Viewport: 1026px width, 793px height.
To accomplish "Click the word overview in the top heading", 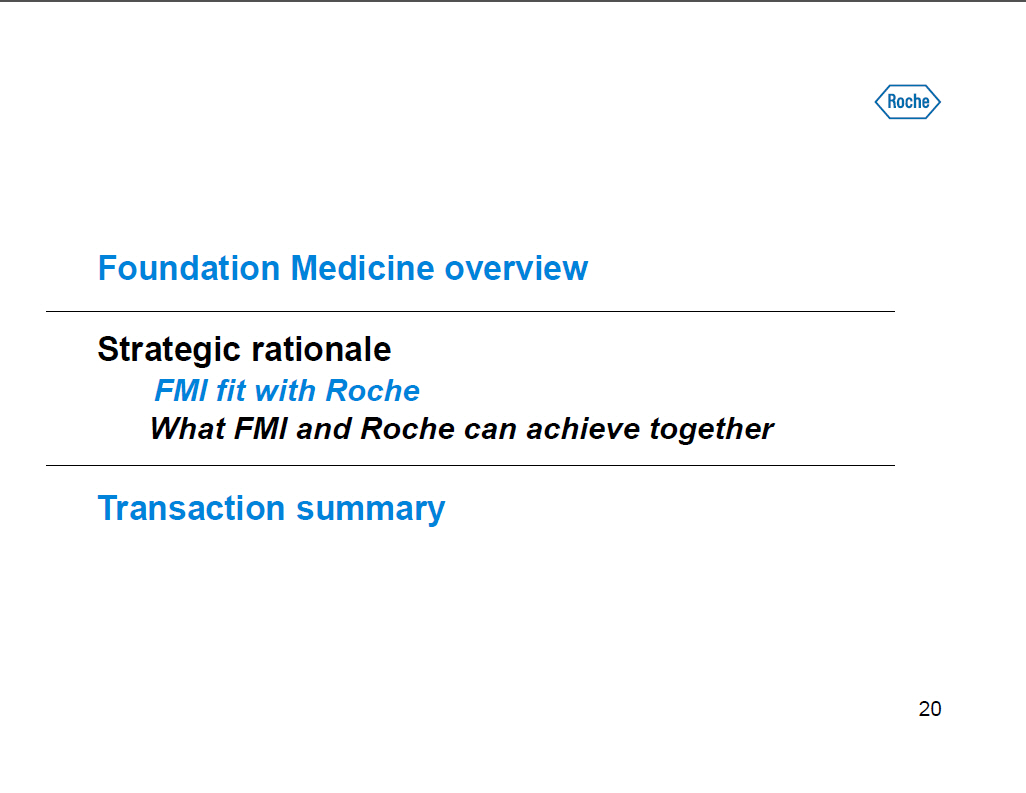I will [516, 269].
